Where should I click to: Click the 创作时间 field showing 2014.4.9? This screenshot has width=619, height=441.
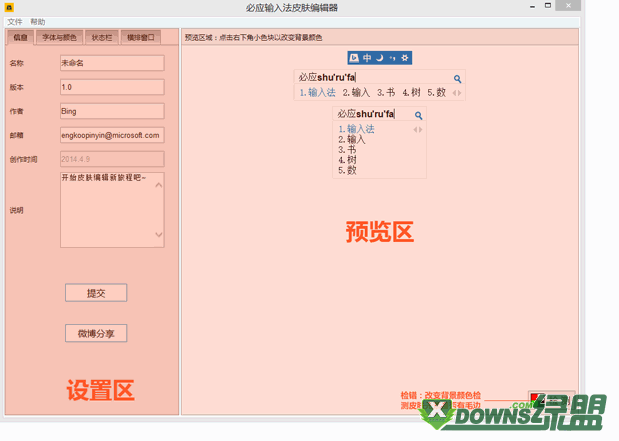point(112,159)
